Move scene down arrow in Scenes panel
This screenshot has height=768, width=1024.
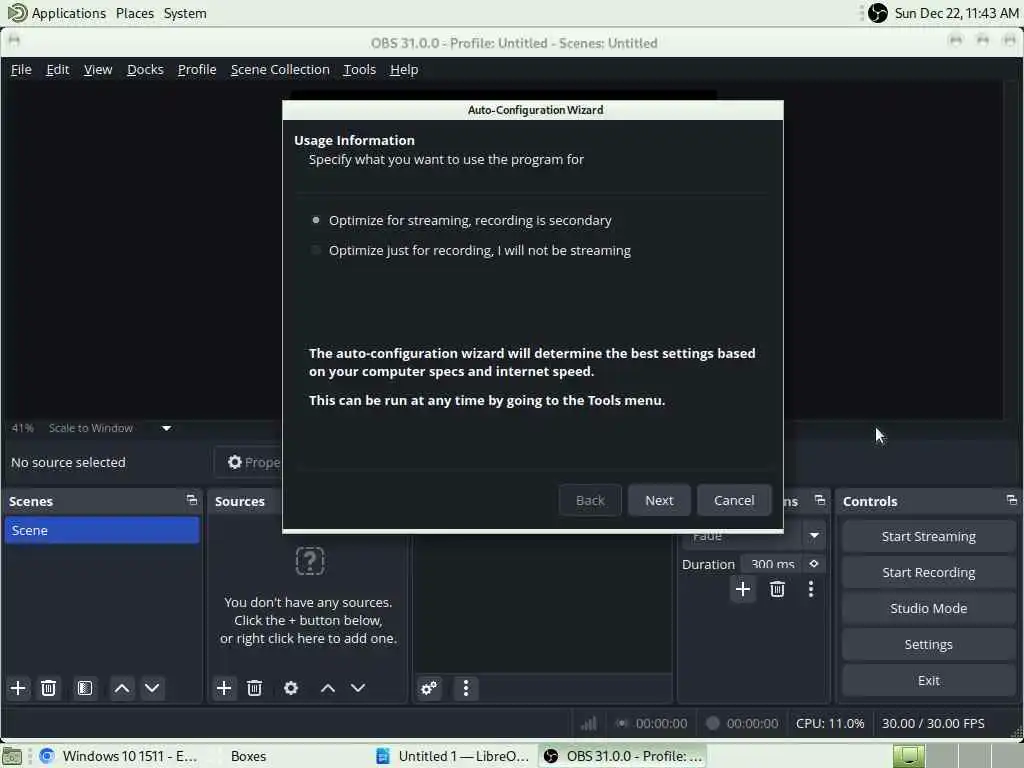click(x=152, y=688)
